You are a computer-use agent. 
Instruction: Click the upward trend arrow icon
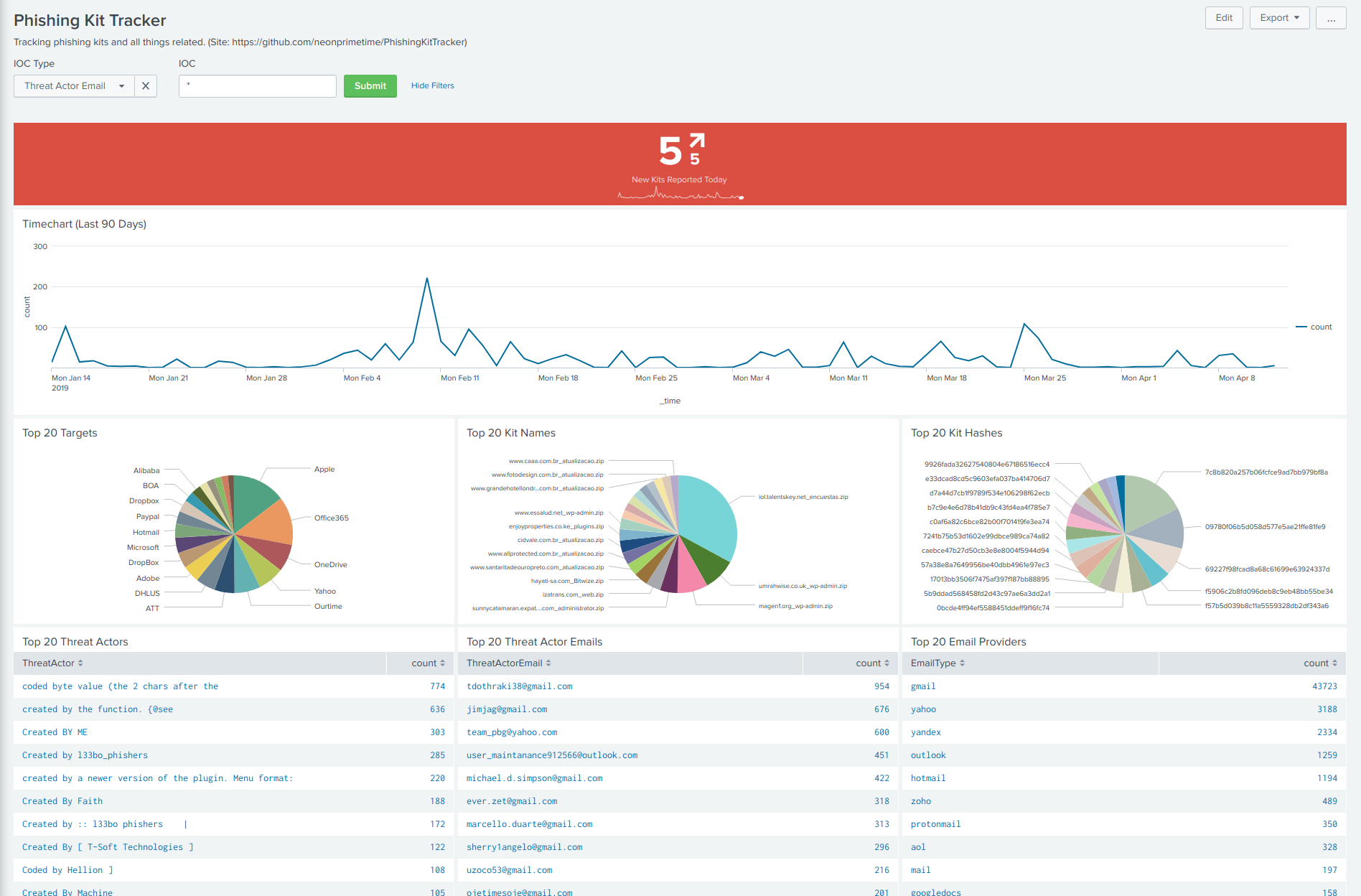point(697,141)
